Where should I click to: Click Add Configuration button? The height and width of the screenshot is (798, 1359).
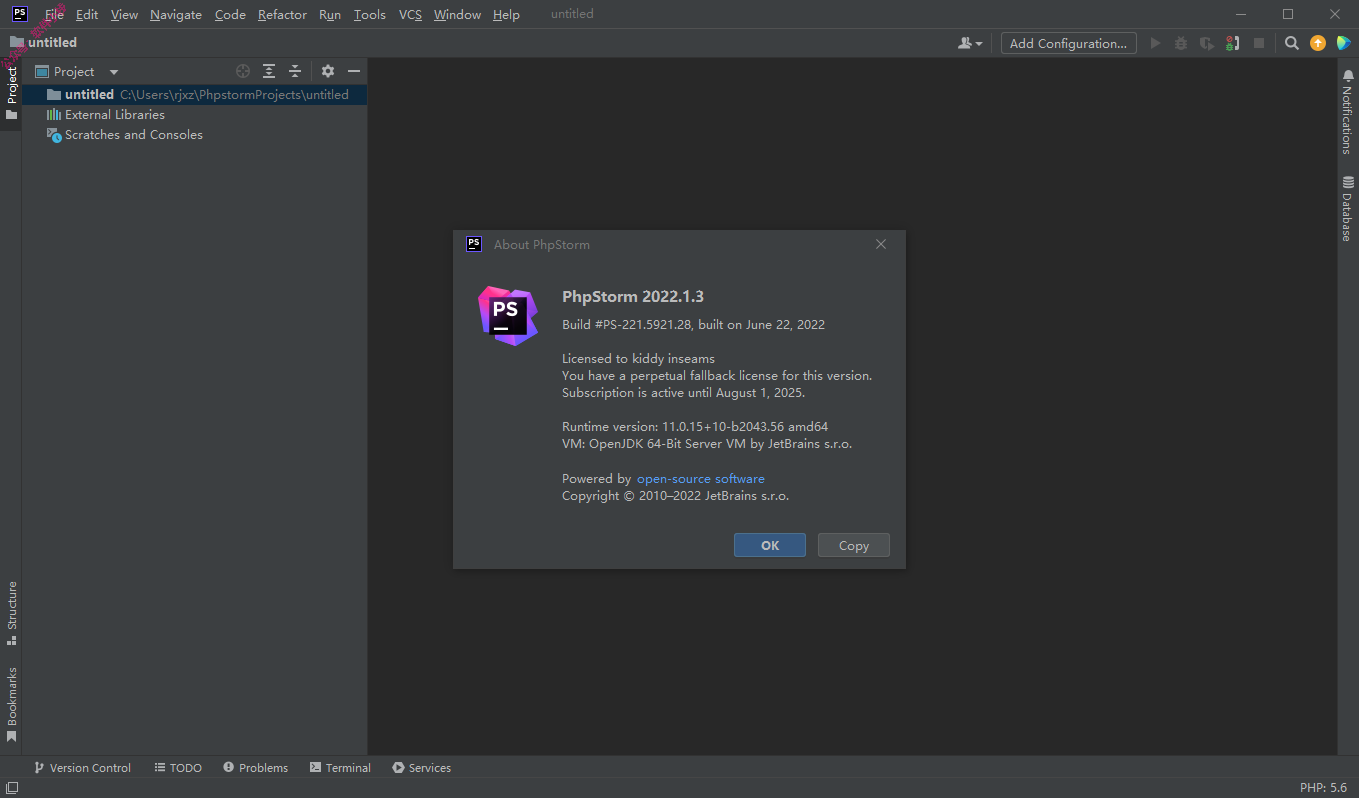coord(1068,43)
